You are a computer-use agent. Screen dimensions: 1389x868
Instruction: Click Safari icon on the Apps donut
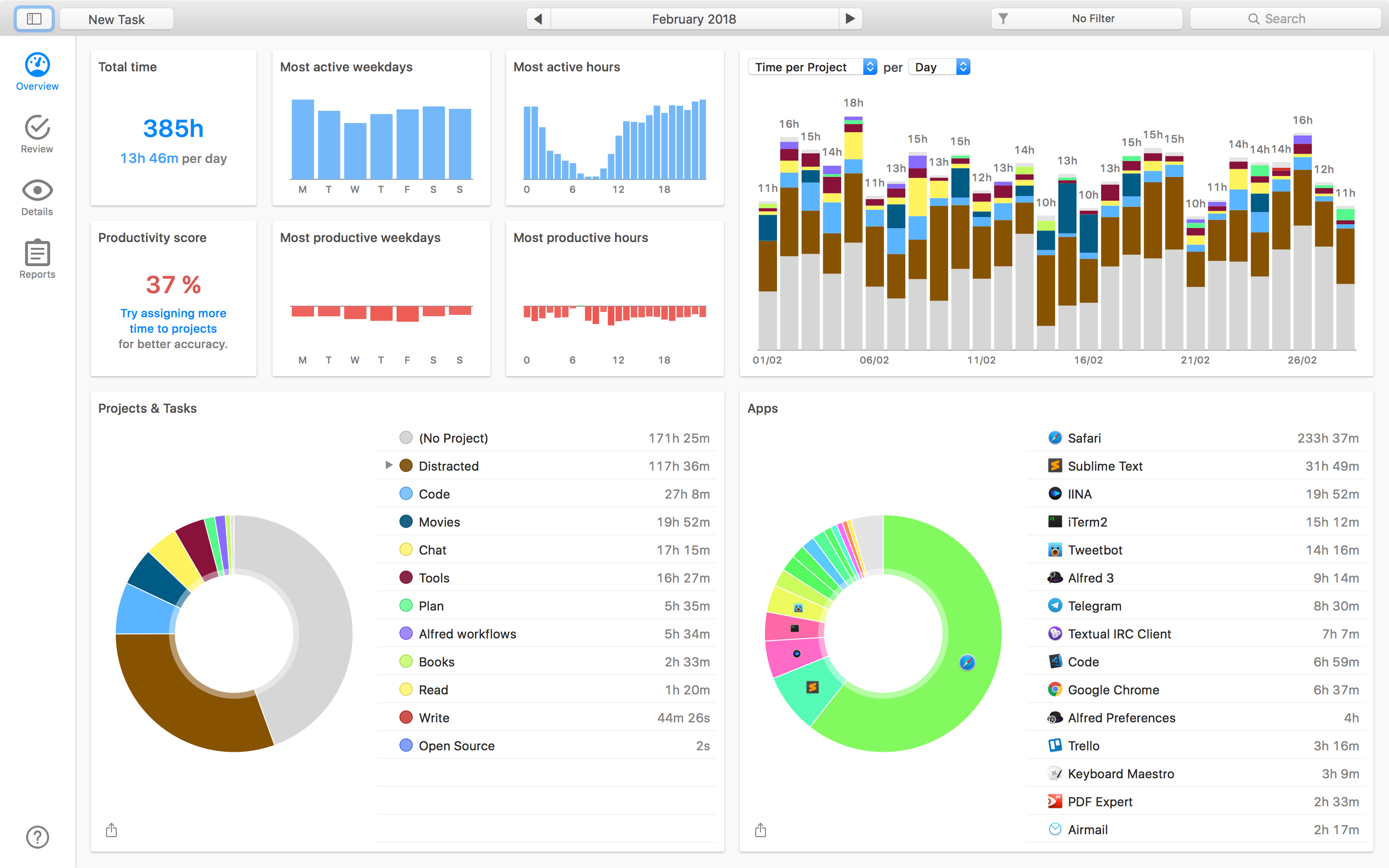tap(967, 663)
